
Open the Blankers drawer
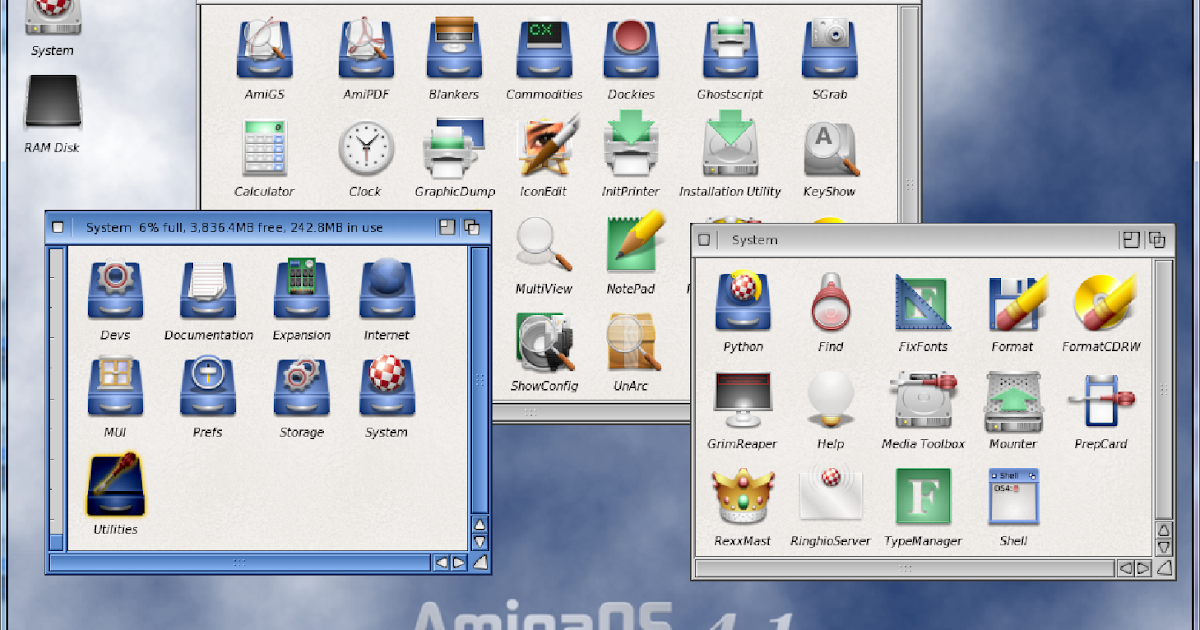point(454,50)
